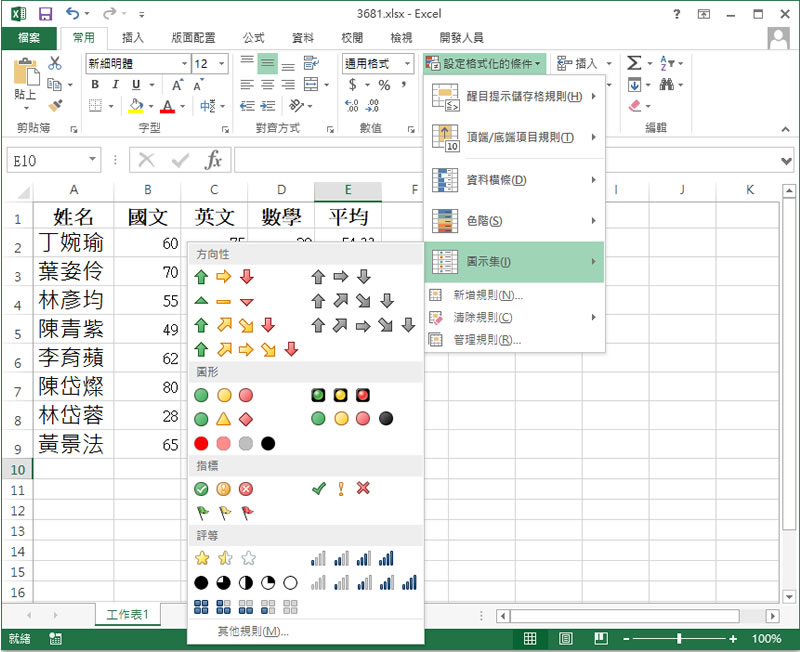Switch to Normal view in status bar

(530, 638)
